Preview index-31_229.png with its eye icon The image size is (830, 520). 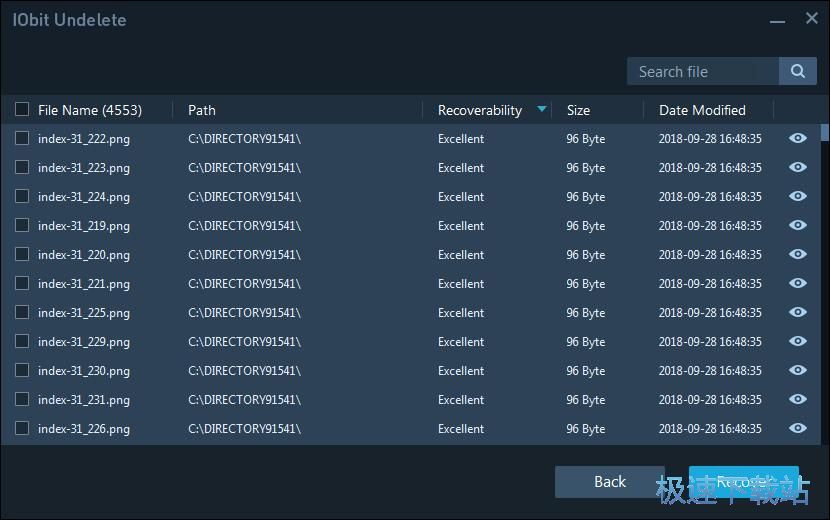point(798,342)
